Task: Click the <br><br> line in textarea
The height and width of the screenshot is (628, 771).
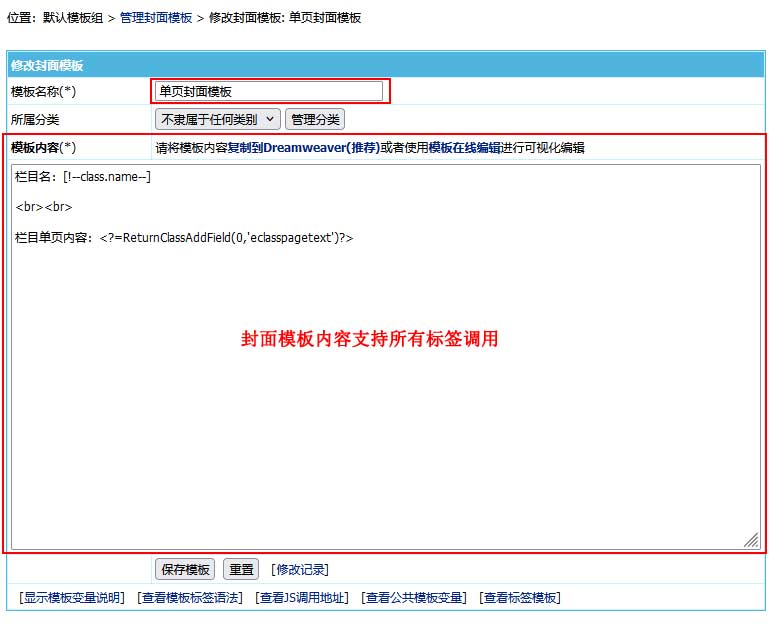Action: point(44,207)
